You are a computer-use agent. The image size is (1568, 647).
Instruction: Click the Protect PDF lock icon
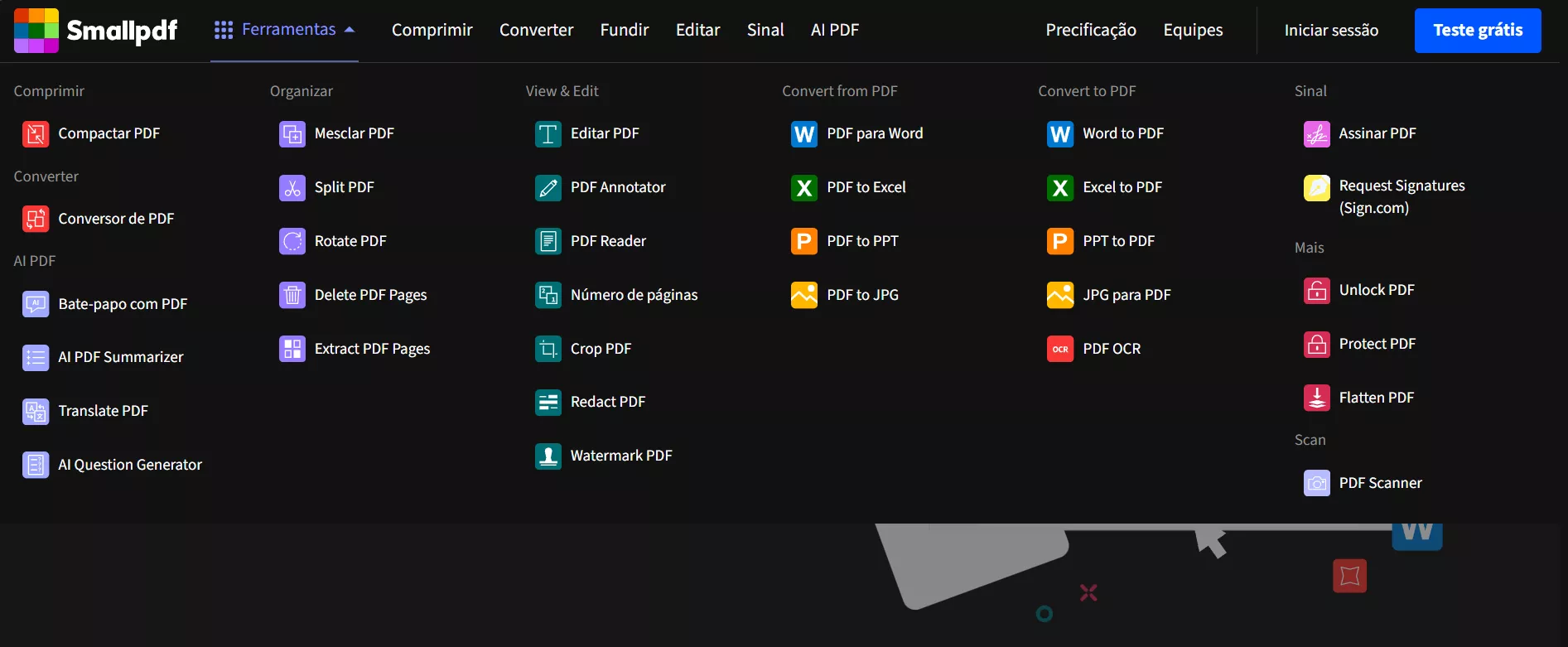point(1317,345)
